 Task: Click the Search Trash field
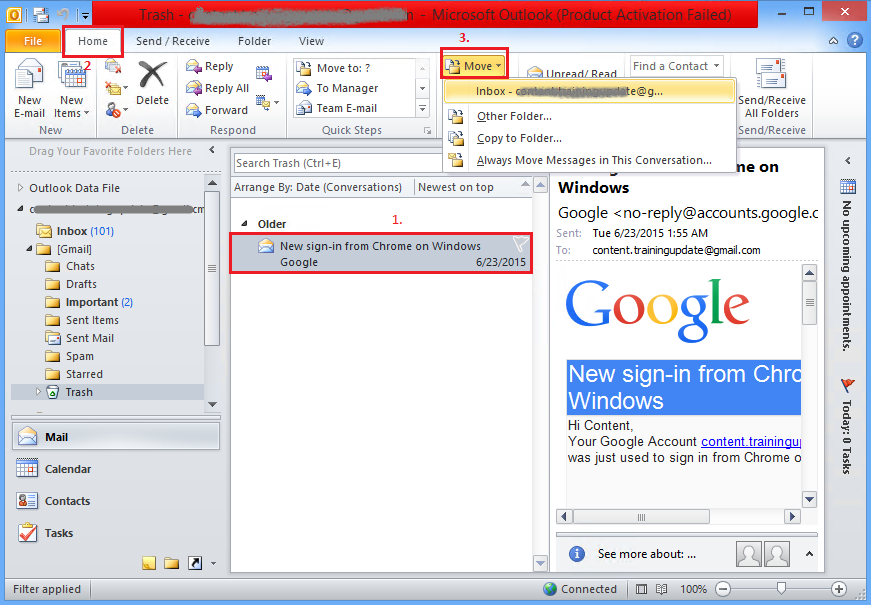pyautogui.click(x=338, y=163)
